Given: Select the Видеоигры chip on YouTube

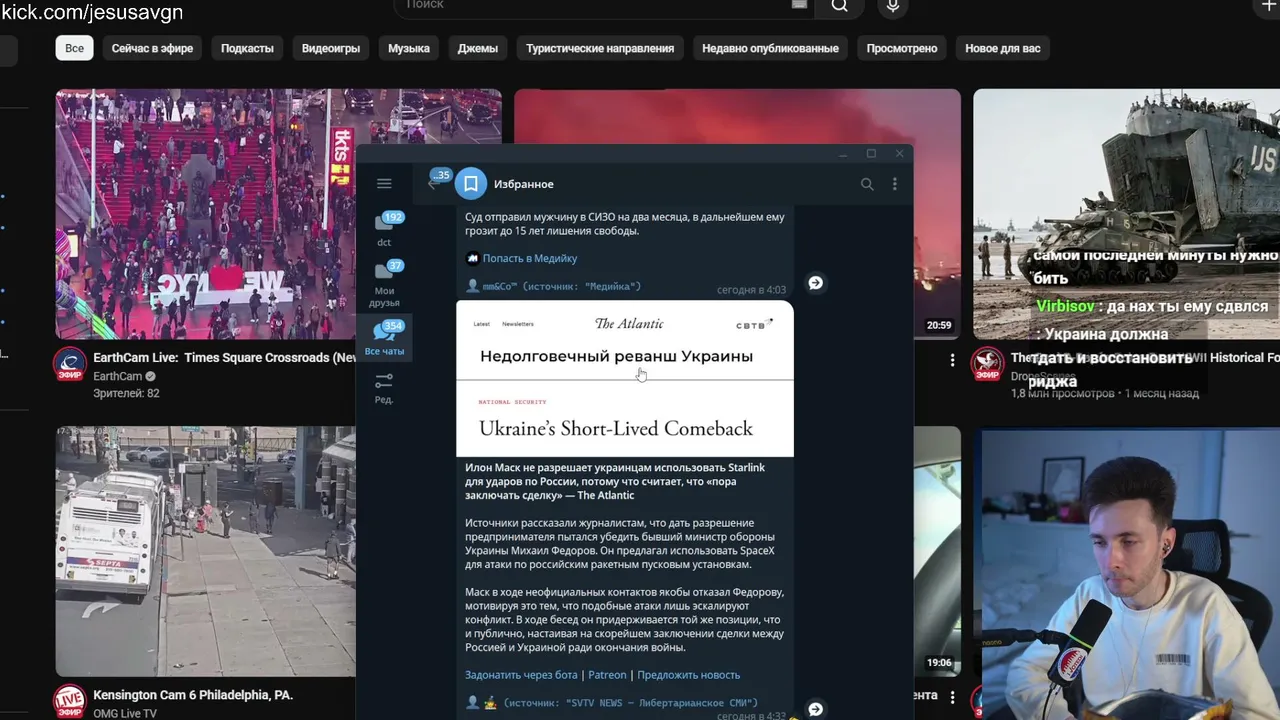Looking at the screenshot, I should tap(331, 48).
